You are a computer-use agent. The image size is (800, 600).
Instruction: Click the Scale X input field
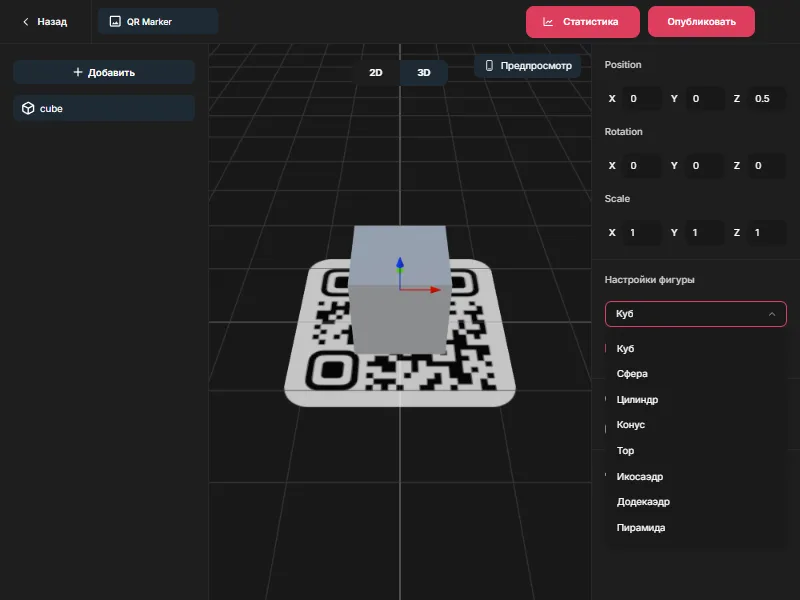(x=642, y=233)
